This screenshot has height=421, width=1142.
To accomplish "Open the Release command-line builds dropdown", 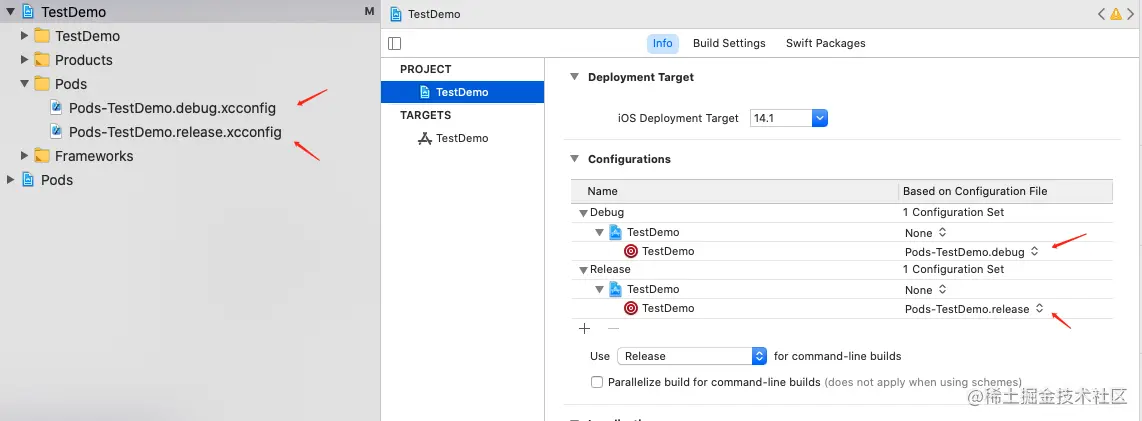I will tap(692, 356).
